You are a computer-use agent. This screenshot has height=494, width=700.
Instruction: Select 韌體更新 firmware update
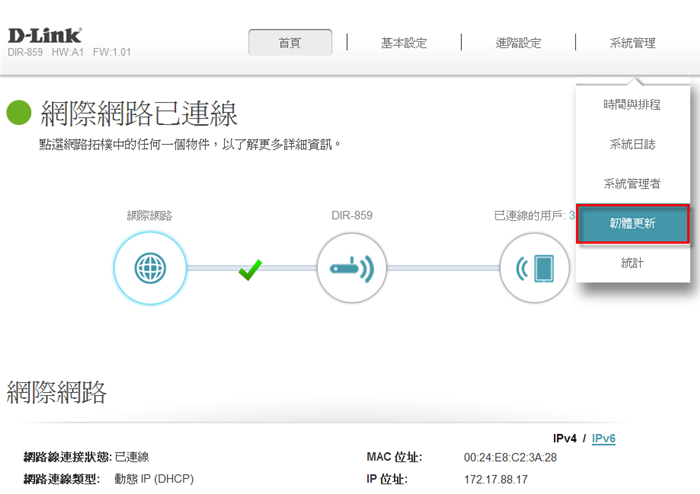632,224
